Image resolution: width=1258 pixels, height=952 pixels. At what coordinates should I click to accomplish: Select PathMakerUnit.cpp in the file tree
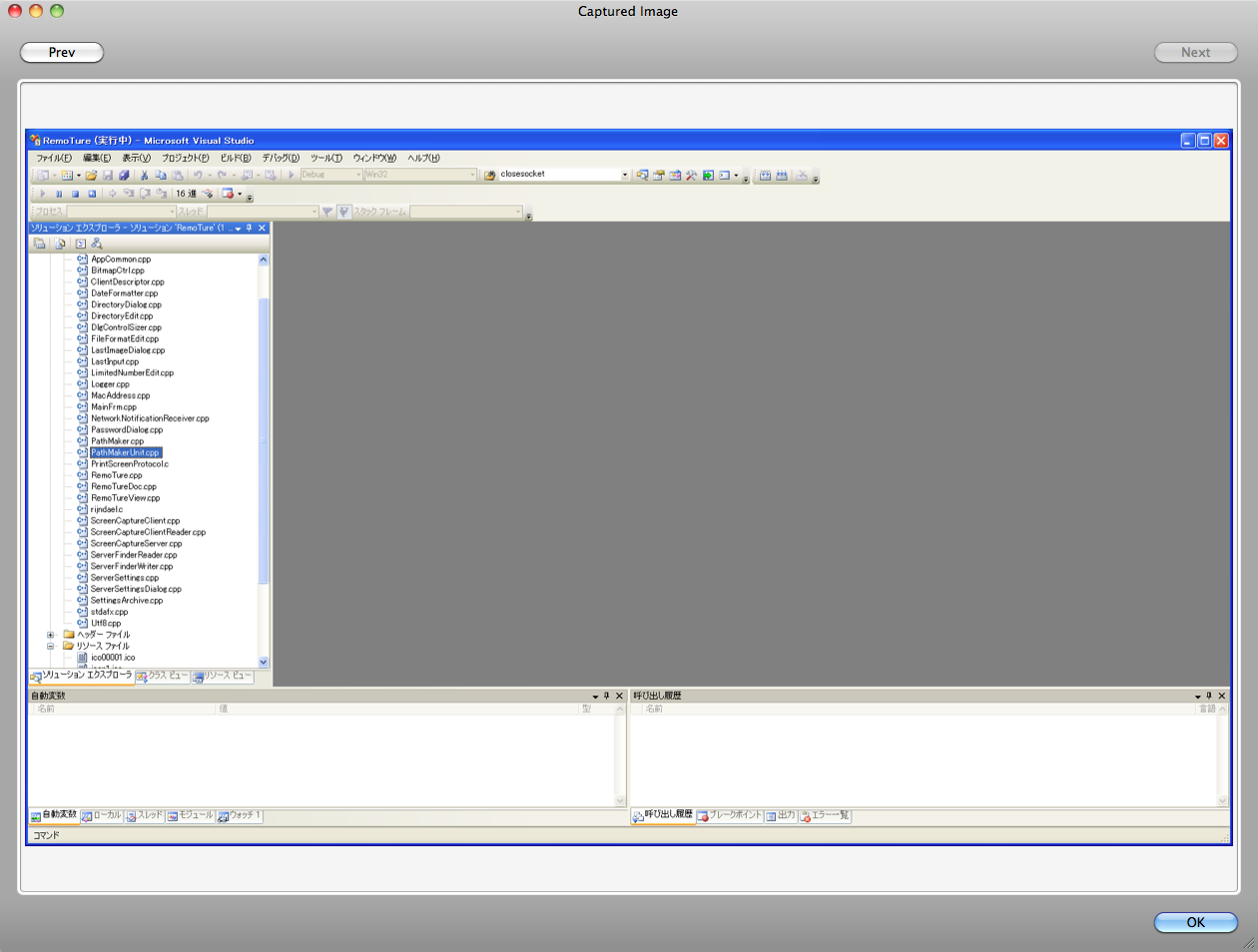click(125, 453)
